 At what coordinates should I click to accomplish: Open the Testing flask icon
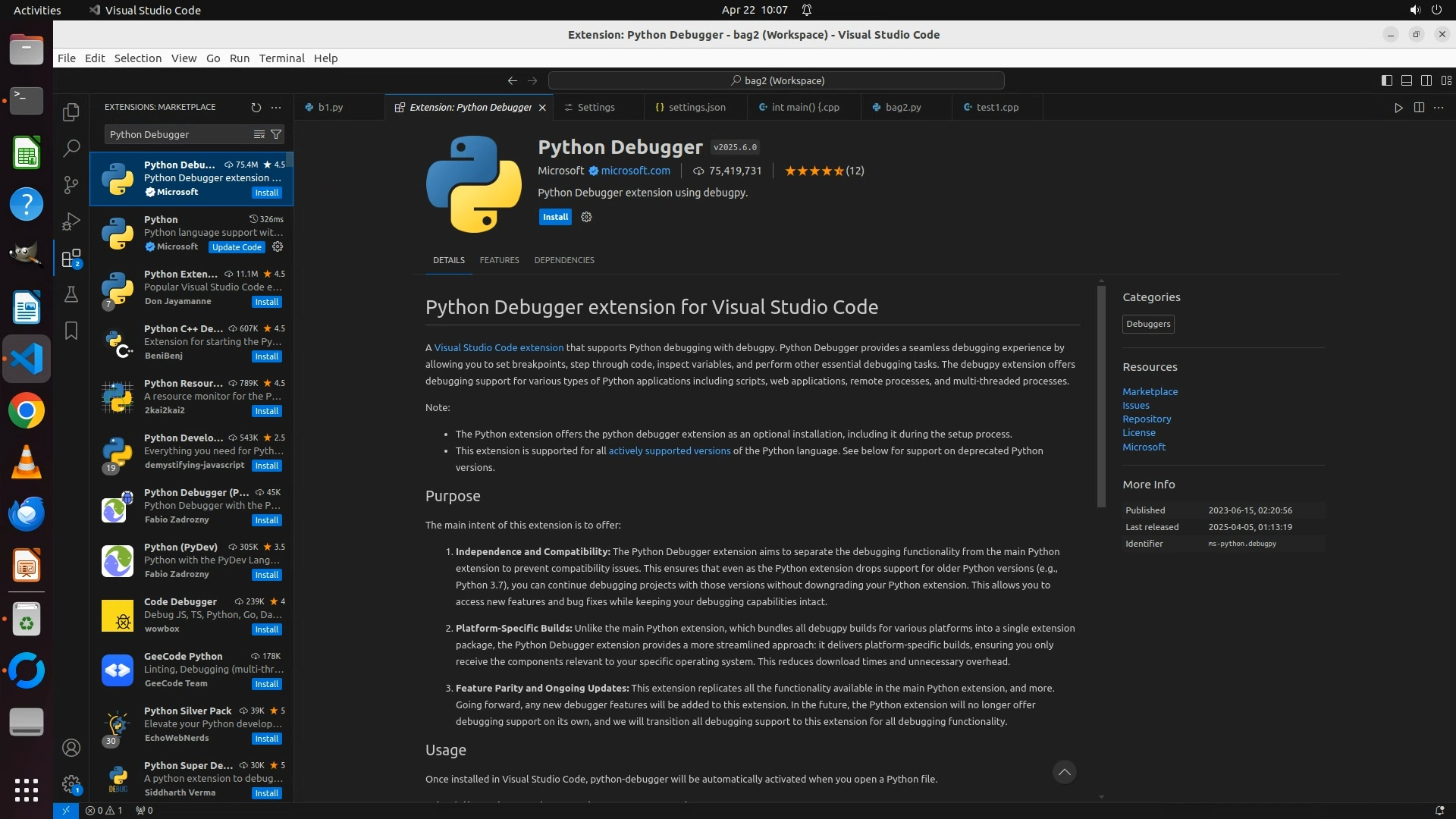[x=71, y=294]
